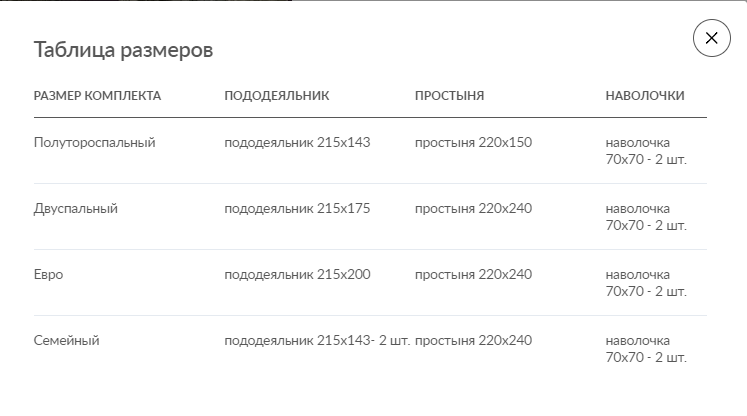Click простыня 220x240 in Евро row
The image size is (747, 416).
pos(473,274)
